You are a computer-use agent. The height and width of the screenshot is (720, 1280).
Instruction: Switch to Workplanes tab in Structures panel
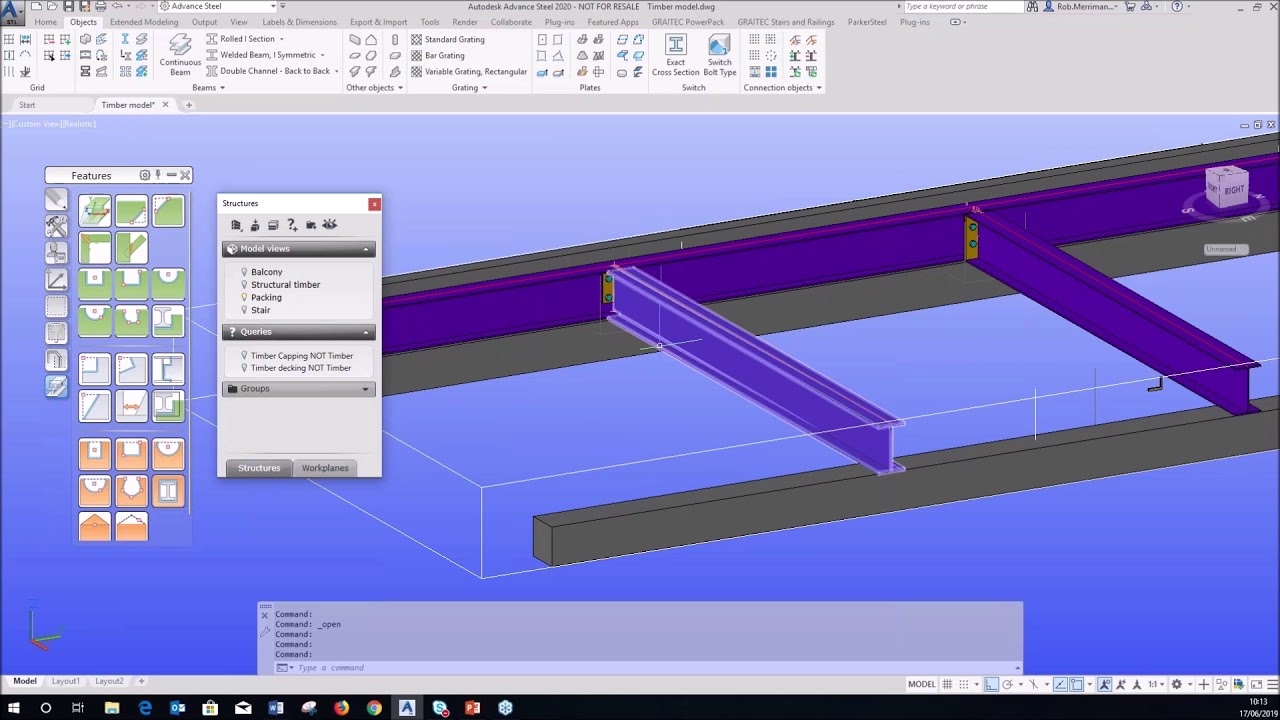325,468
